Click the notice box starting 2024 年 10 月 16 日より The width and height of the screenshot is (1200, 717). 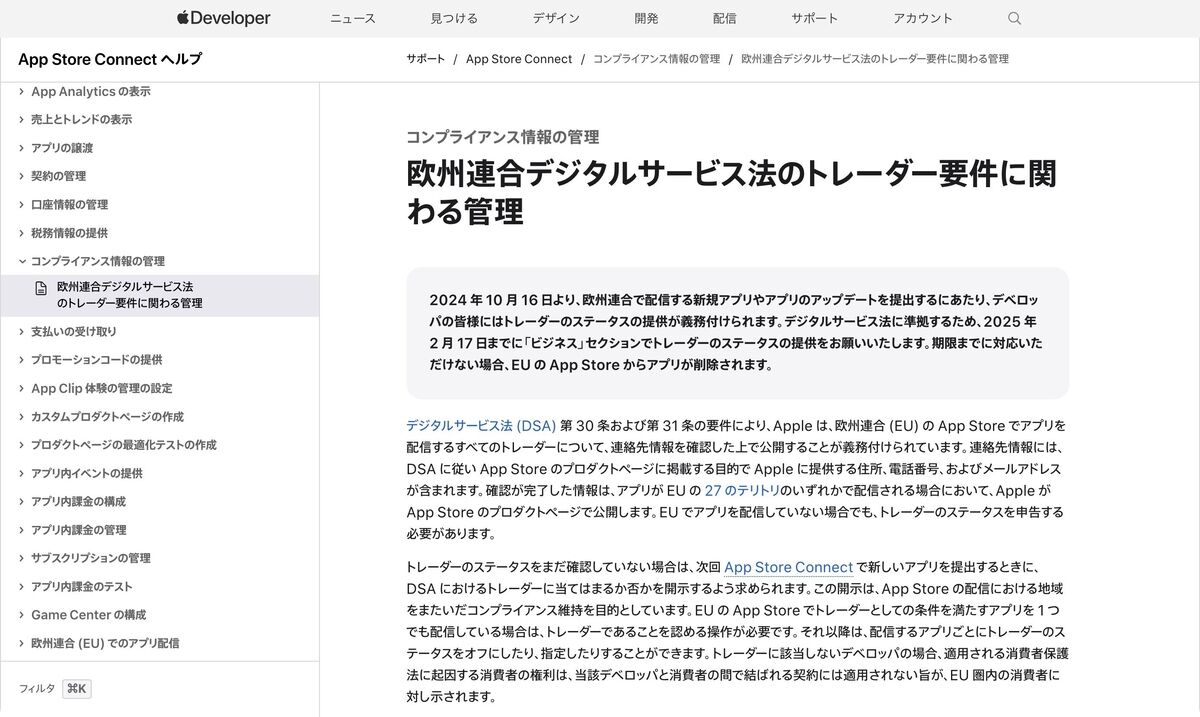(737, 333)
